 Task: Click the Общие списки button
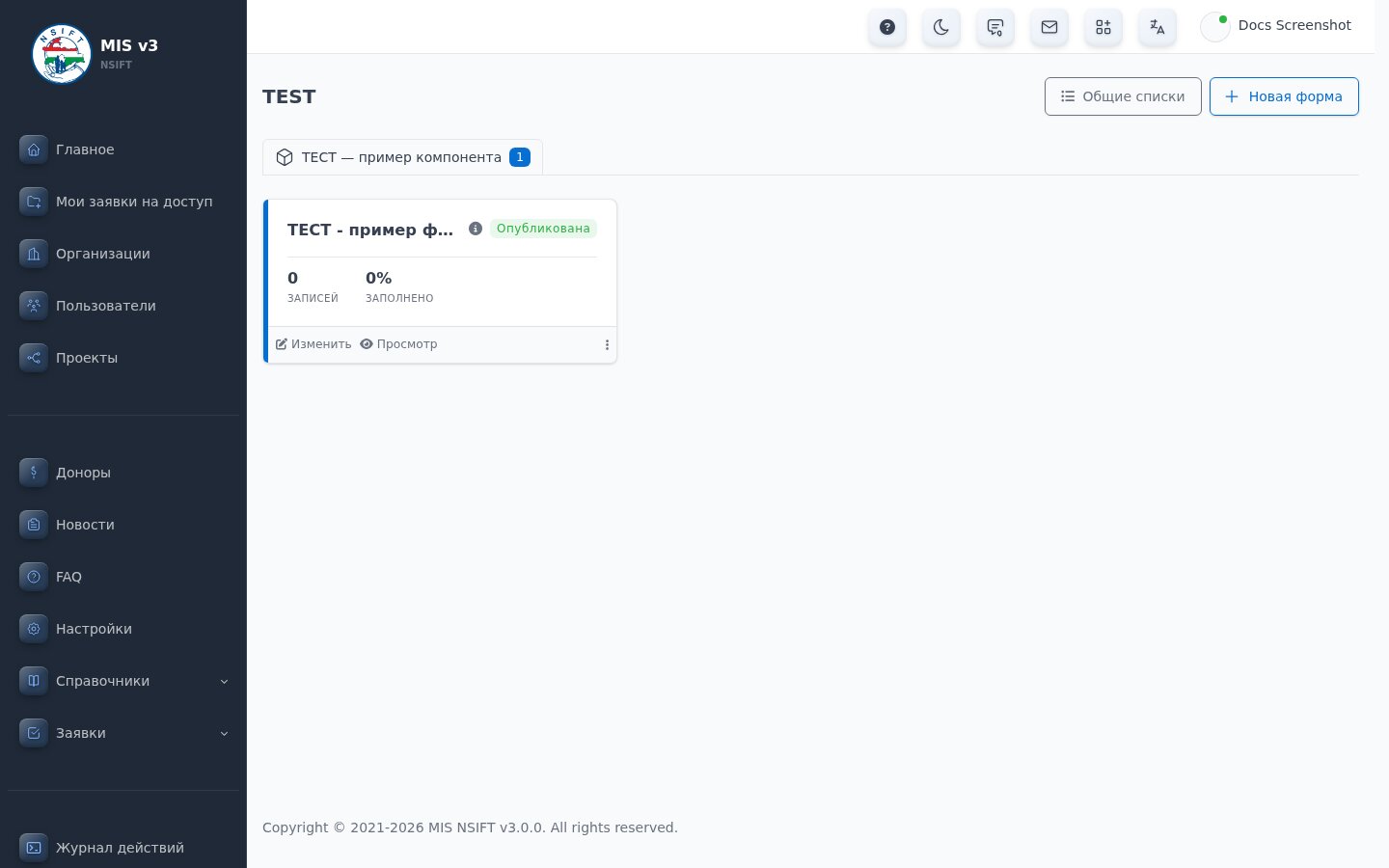pyautogui.click(x=1123, y=96)
